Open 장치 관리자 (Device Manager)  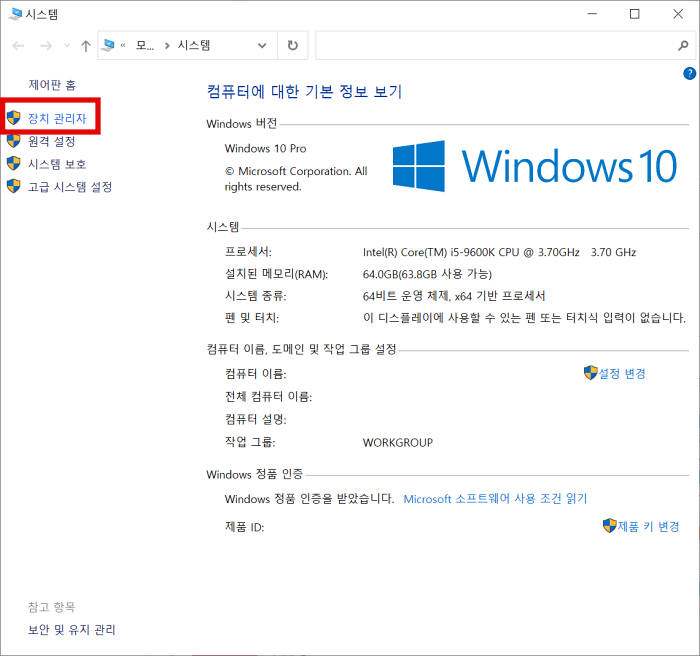click(57, 118)
